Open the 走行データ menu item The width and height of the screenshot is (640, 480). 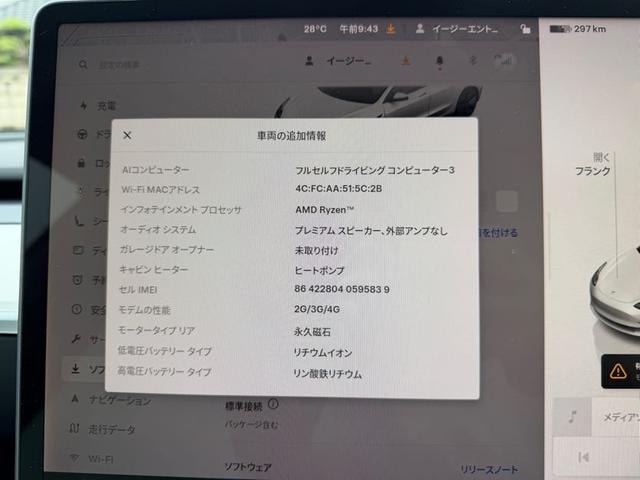[102, 429]
